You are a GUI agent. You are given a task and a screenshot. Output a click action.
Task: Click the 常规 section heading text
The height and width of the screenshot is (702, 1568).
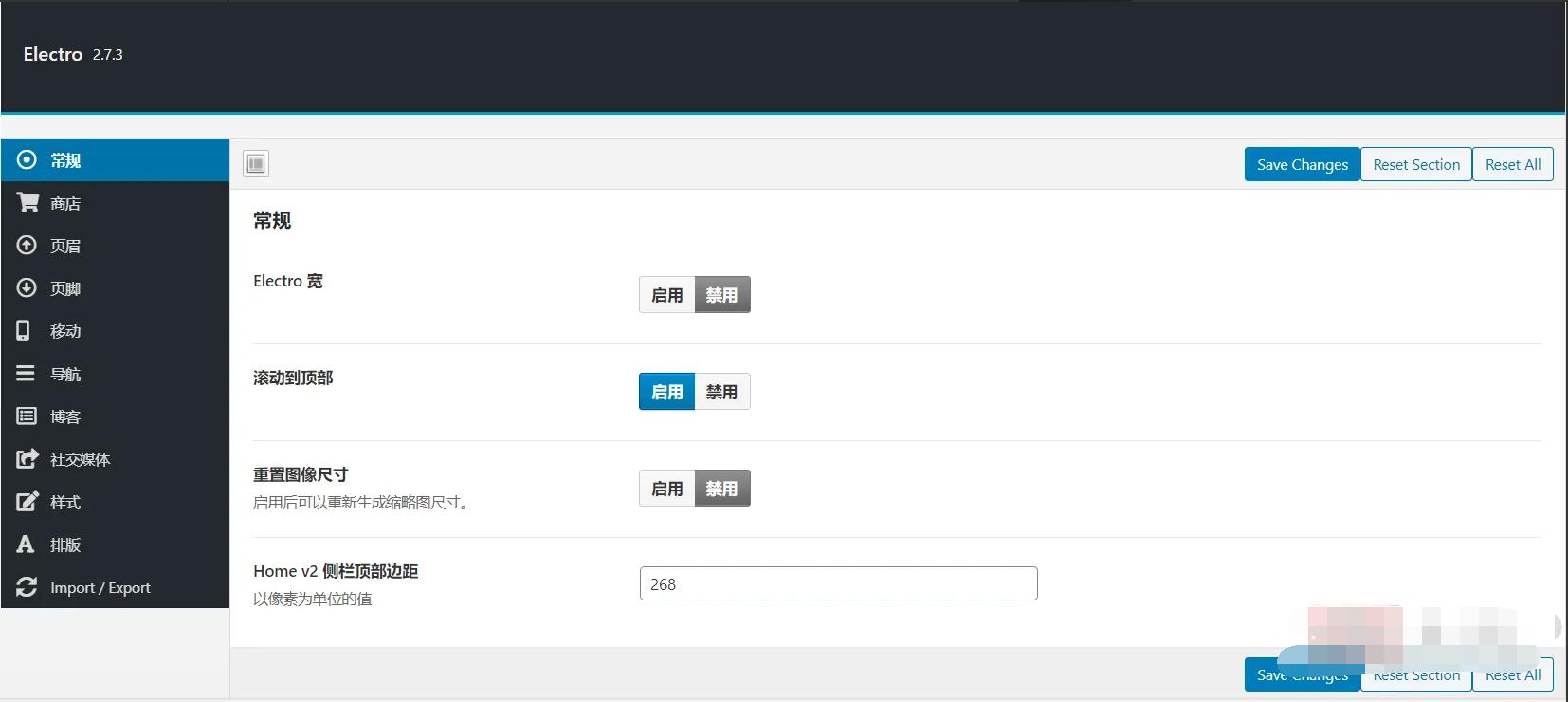coord(272,220)
